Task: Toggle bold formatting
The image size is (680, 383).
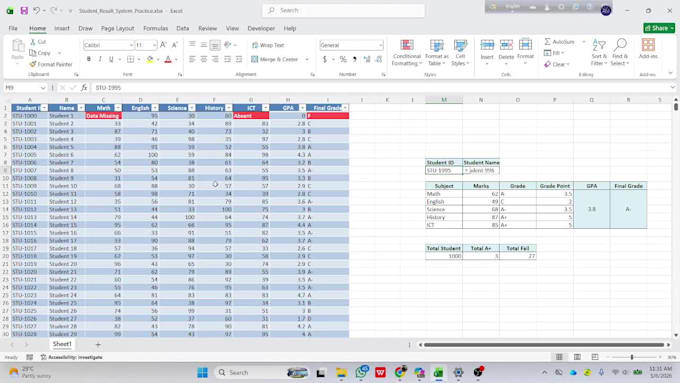Action: click(88, 59)
